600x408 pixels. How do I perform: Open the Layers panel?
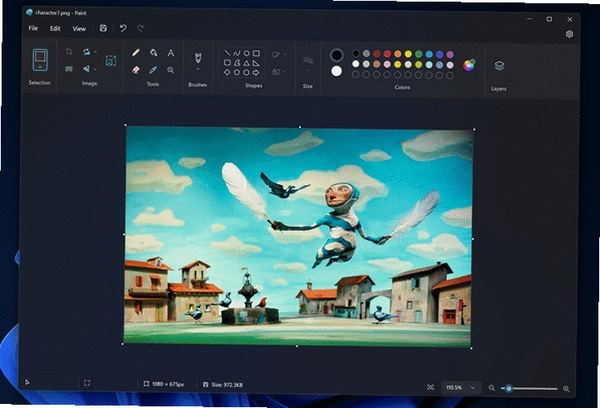click(x=499, y=66)
